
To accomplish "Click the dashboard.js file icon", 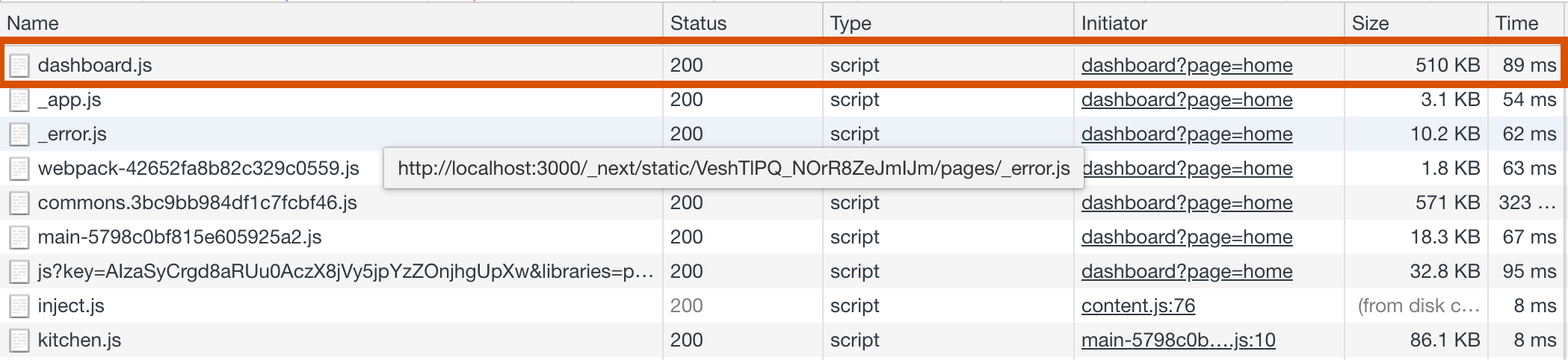I will [19, 65].
